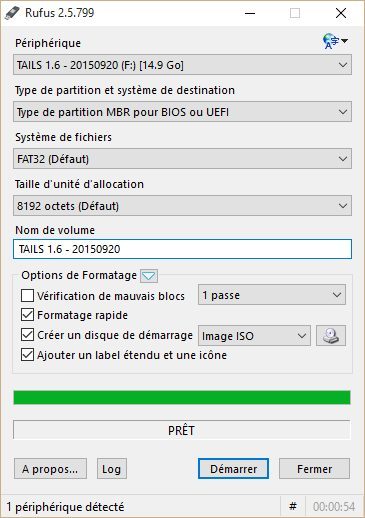Open Taille d'unité d'allocation dropdown
The image size is (365, 518).
[x=182, y=206]
